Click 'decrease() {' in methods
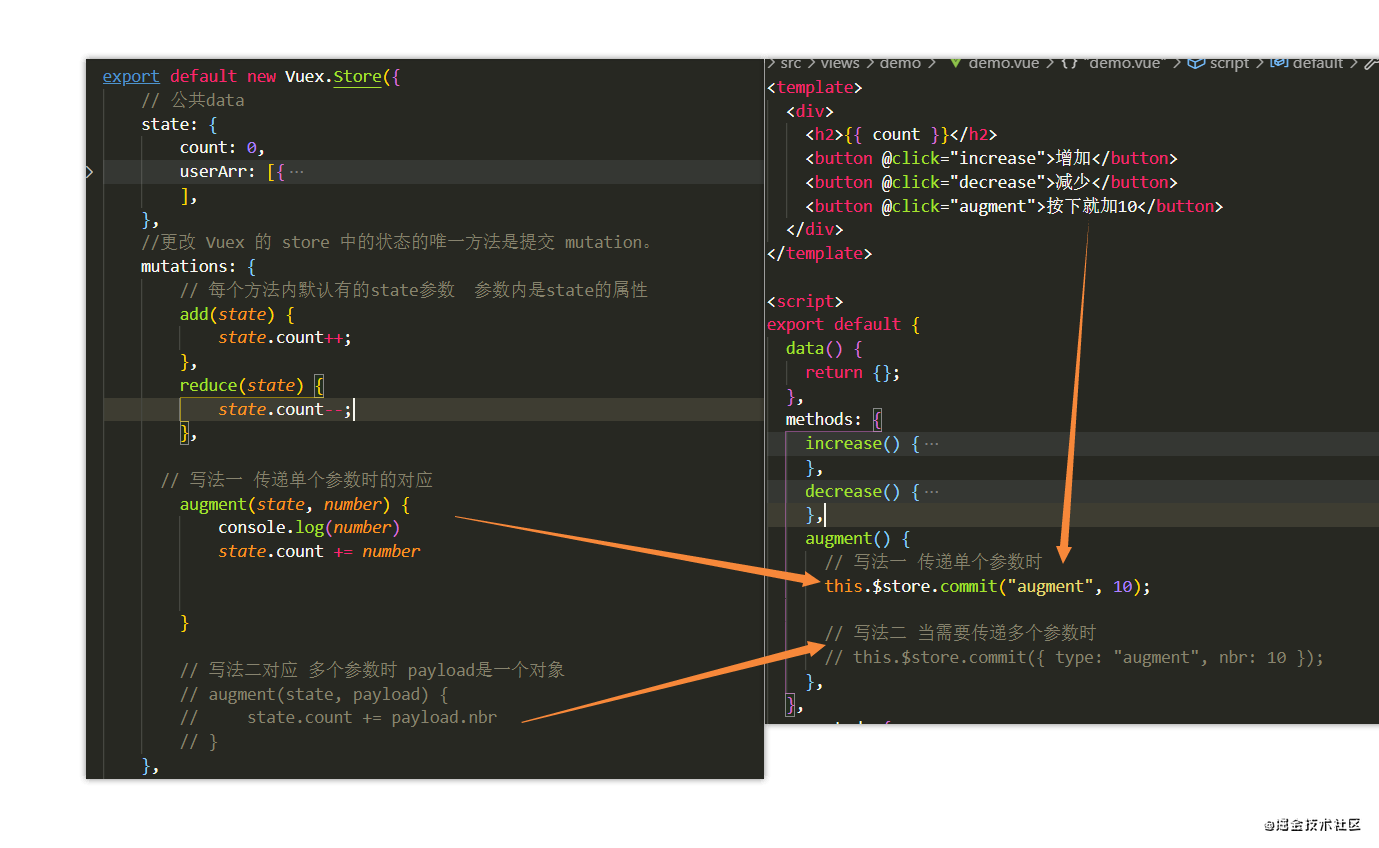1379x848 pixels. [x=863, y=491]
